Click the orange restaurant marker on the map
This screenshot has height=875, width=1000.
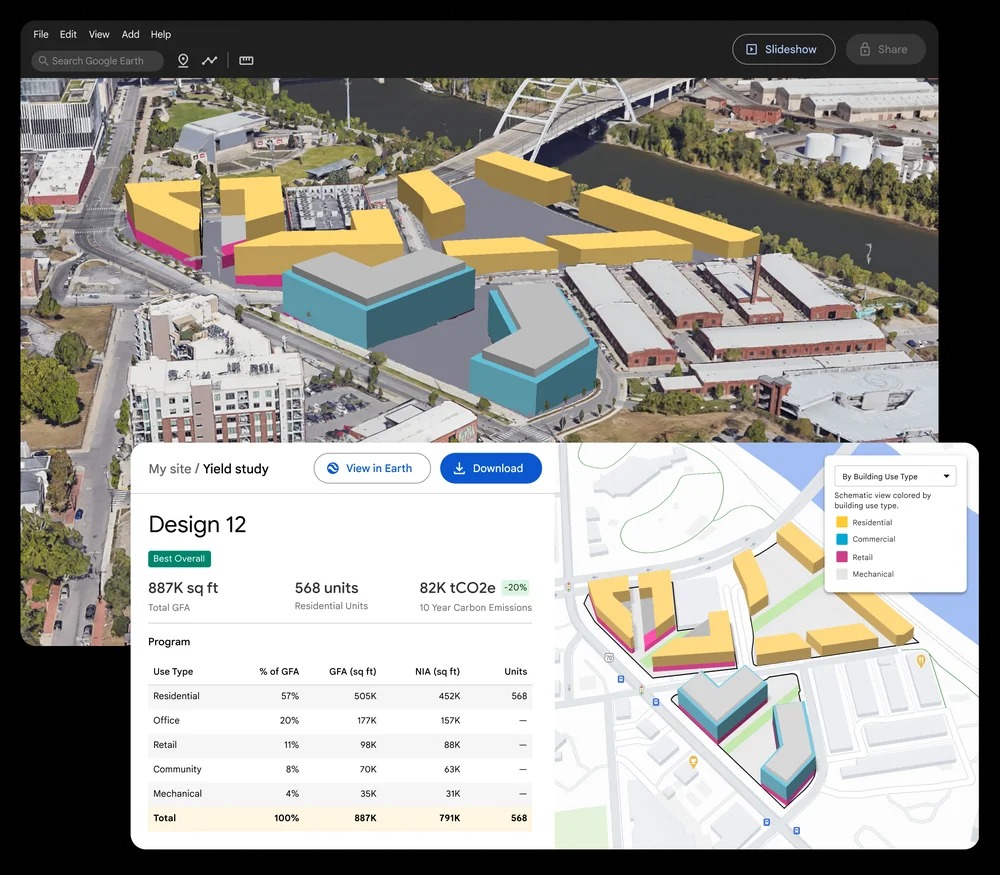[x=920, y=660]
